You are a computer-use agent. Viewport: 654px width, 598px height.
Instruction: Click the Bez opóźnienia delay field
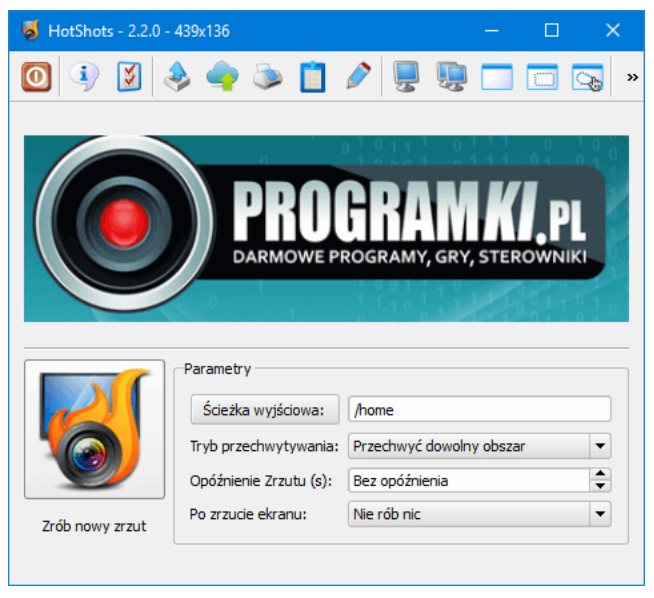click(469, 480)
